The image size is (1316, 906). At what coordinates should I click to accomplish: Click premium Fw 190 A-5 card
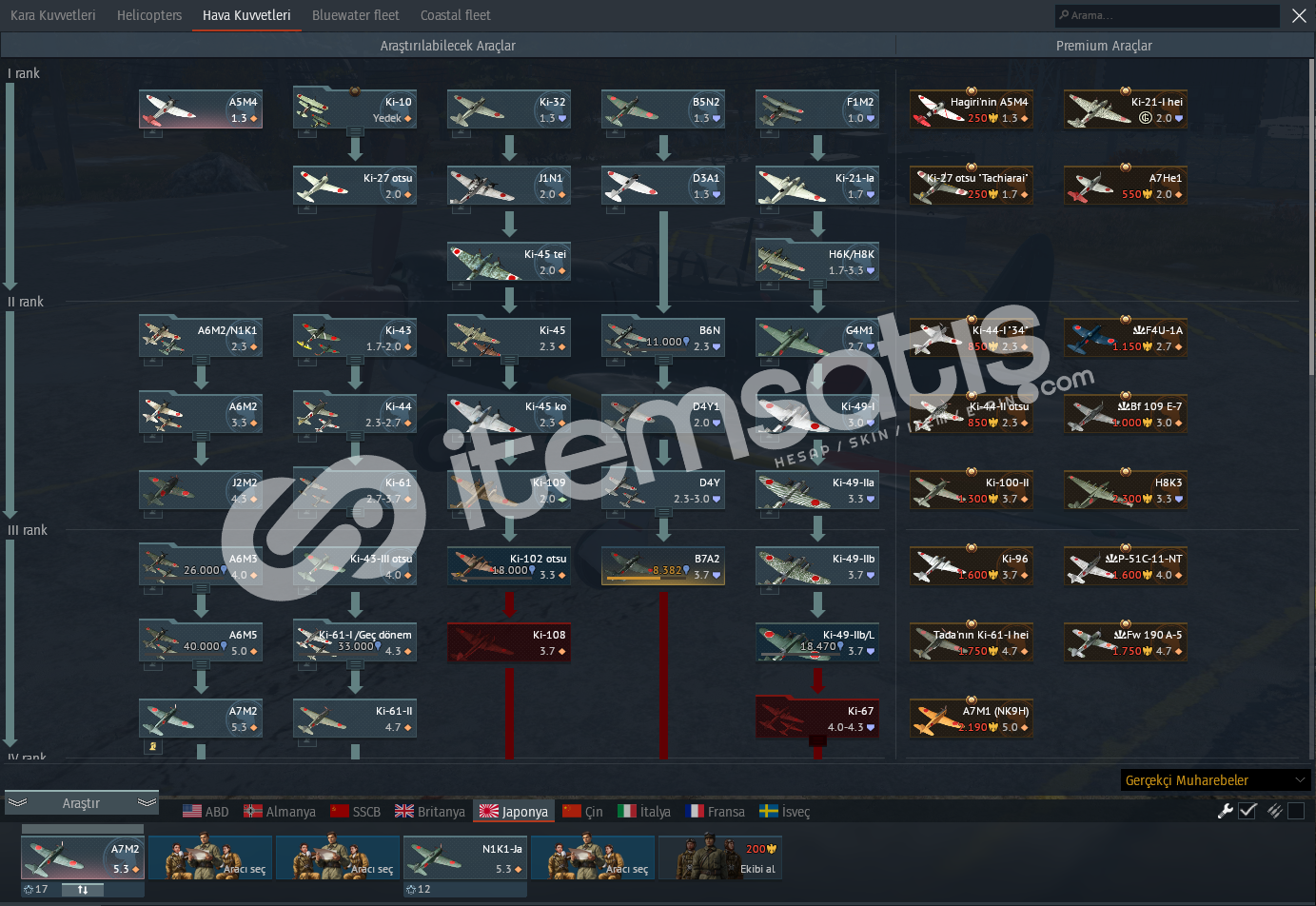click(1126, 642)
